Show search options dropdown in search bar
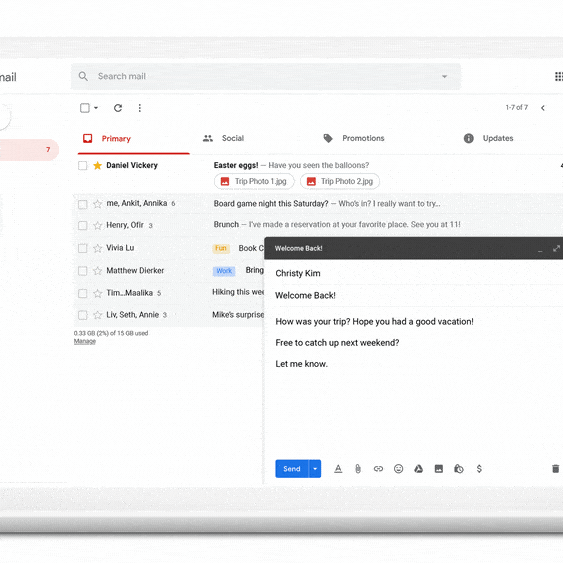Screen dimensions: 563x563 (445, 76)
